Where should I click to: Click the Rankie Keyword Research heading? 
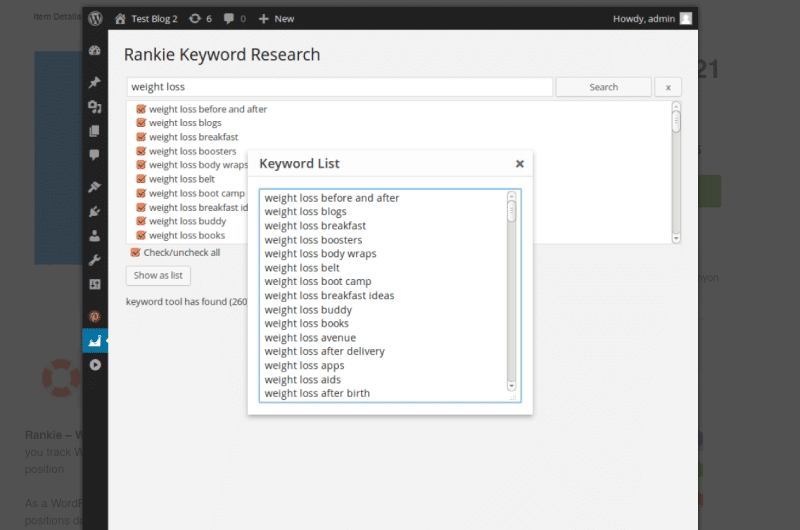[222, 55]
